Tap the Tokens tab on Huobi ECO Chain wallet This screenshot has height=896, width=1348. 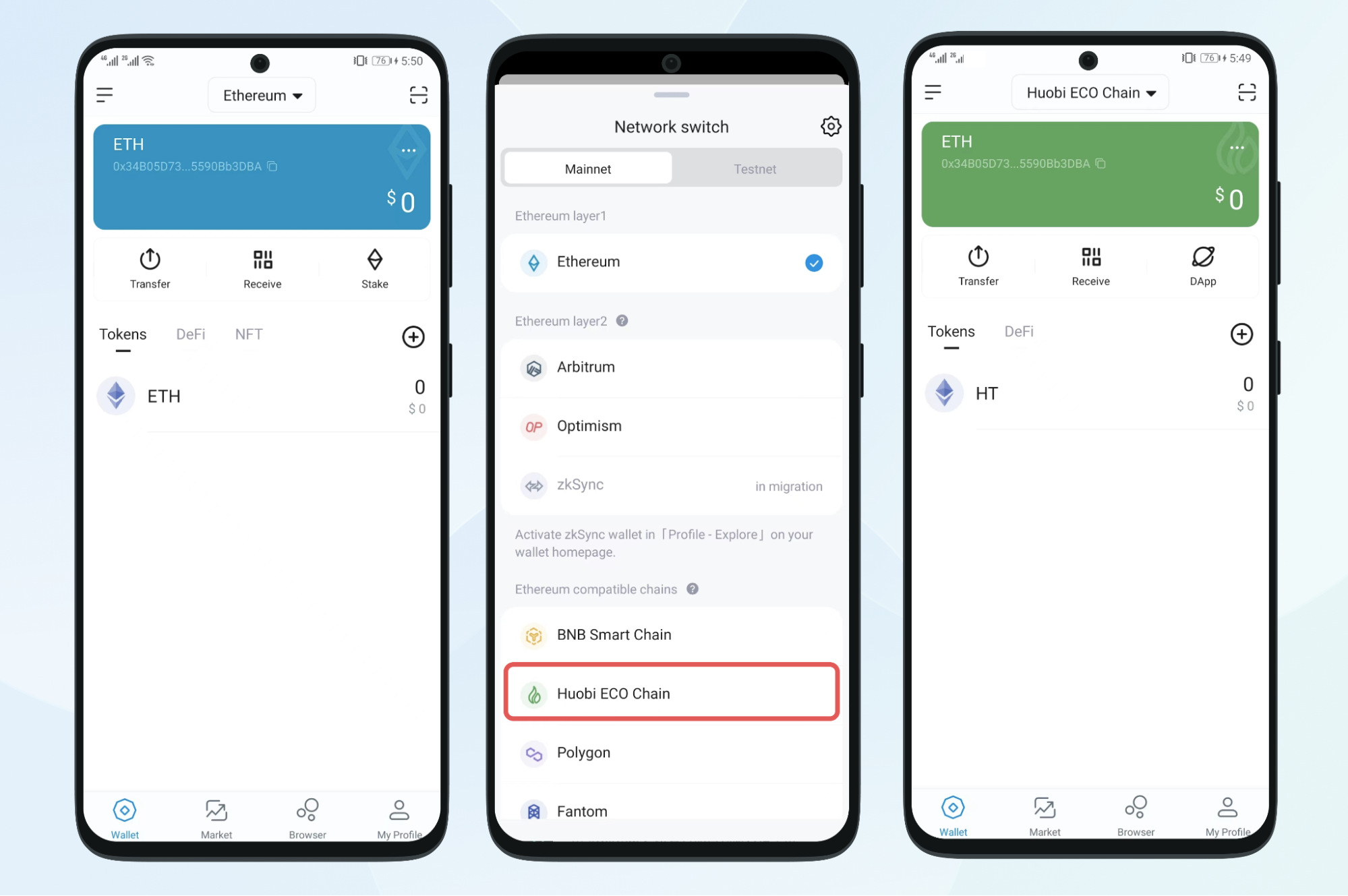click(x=951, y=333)
